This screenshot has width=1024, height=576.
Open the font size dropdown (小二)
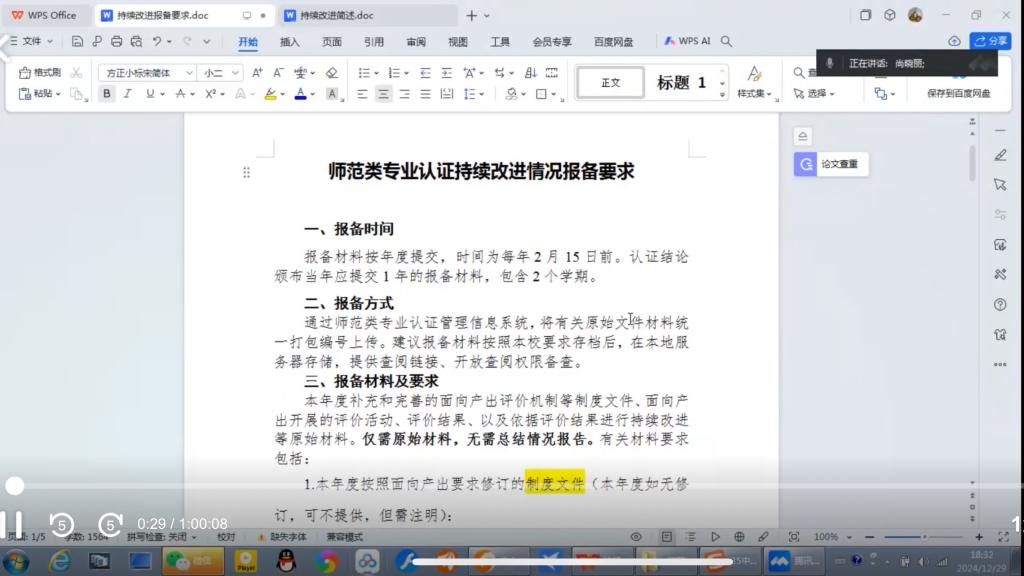pyautogui.click(x=235, y=72)
